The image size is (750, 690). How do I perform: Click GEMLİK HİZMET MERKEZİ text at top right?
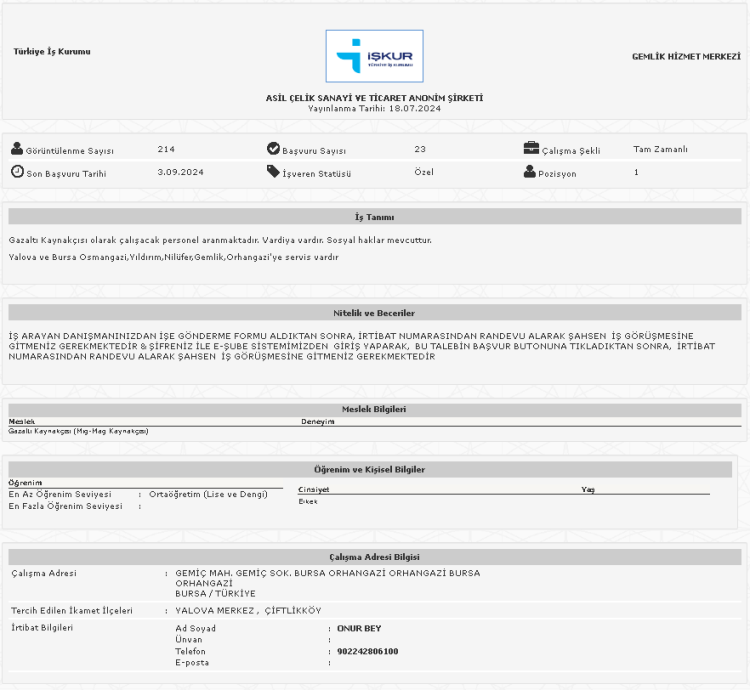click(x=686, y=57)
